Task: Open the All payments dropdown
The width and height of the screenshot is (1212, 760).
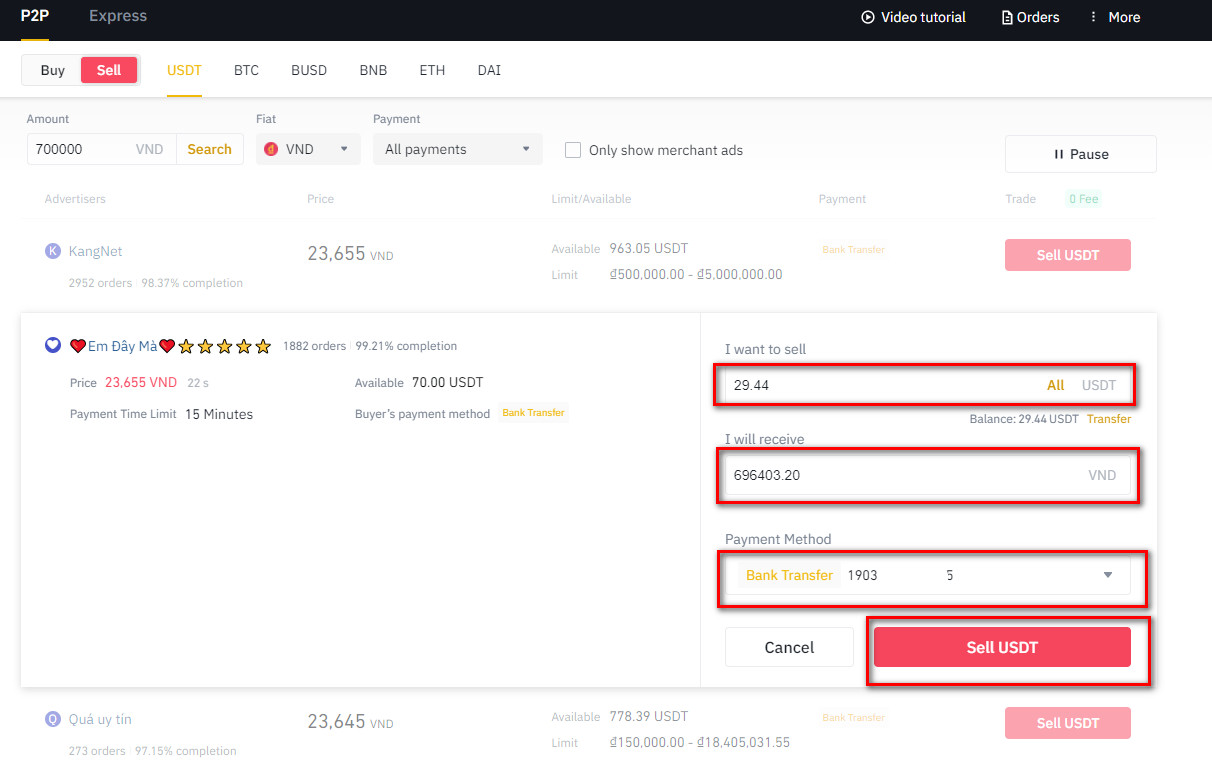Action: [x=457, y=149]
